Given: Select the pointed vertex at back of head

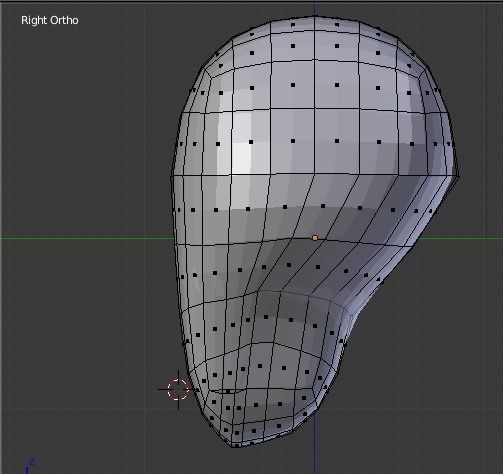Looking at the screenshot, I should (458, 176).
